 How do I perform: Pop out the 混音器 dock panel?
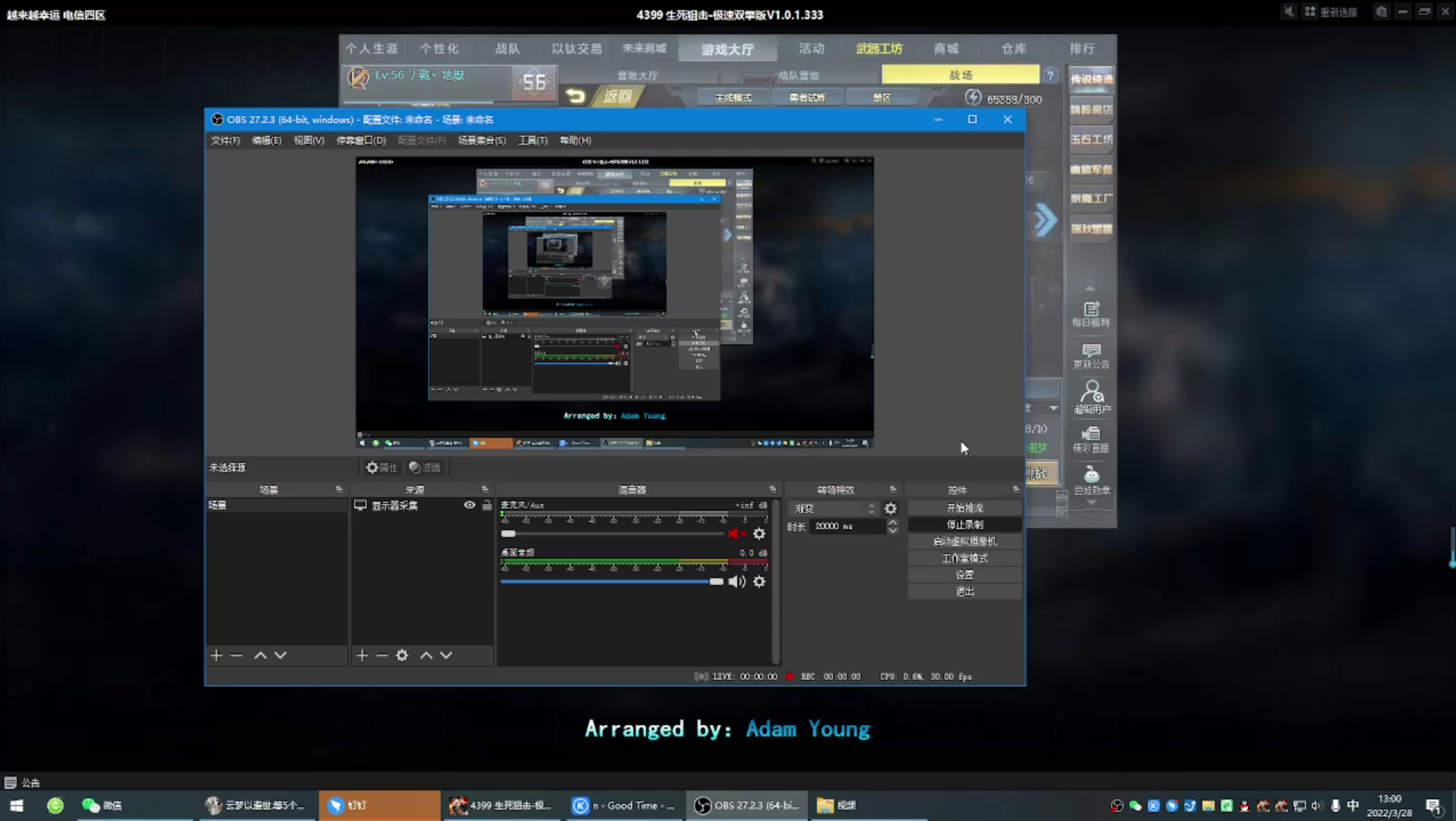[773, 489]
